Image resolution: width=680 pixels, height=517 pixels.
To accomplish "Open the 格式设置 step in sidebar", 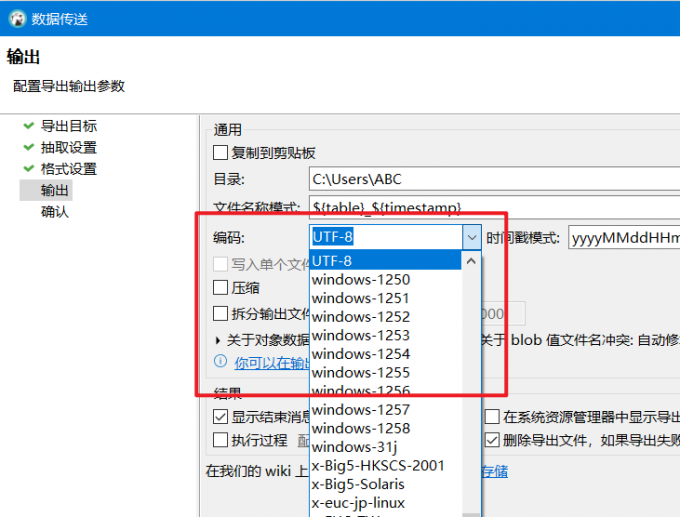I will click(68, 169).
